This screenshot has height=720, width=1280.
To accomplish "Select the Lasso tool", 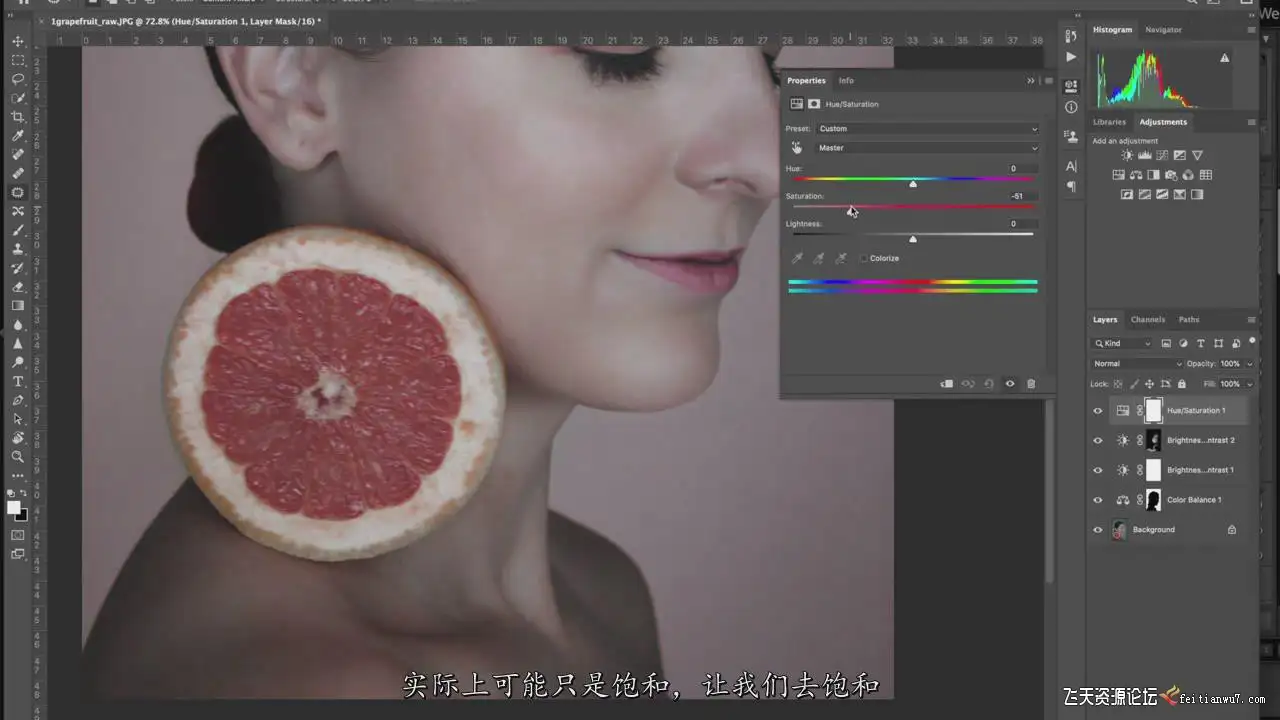I will click(17, 79).
